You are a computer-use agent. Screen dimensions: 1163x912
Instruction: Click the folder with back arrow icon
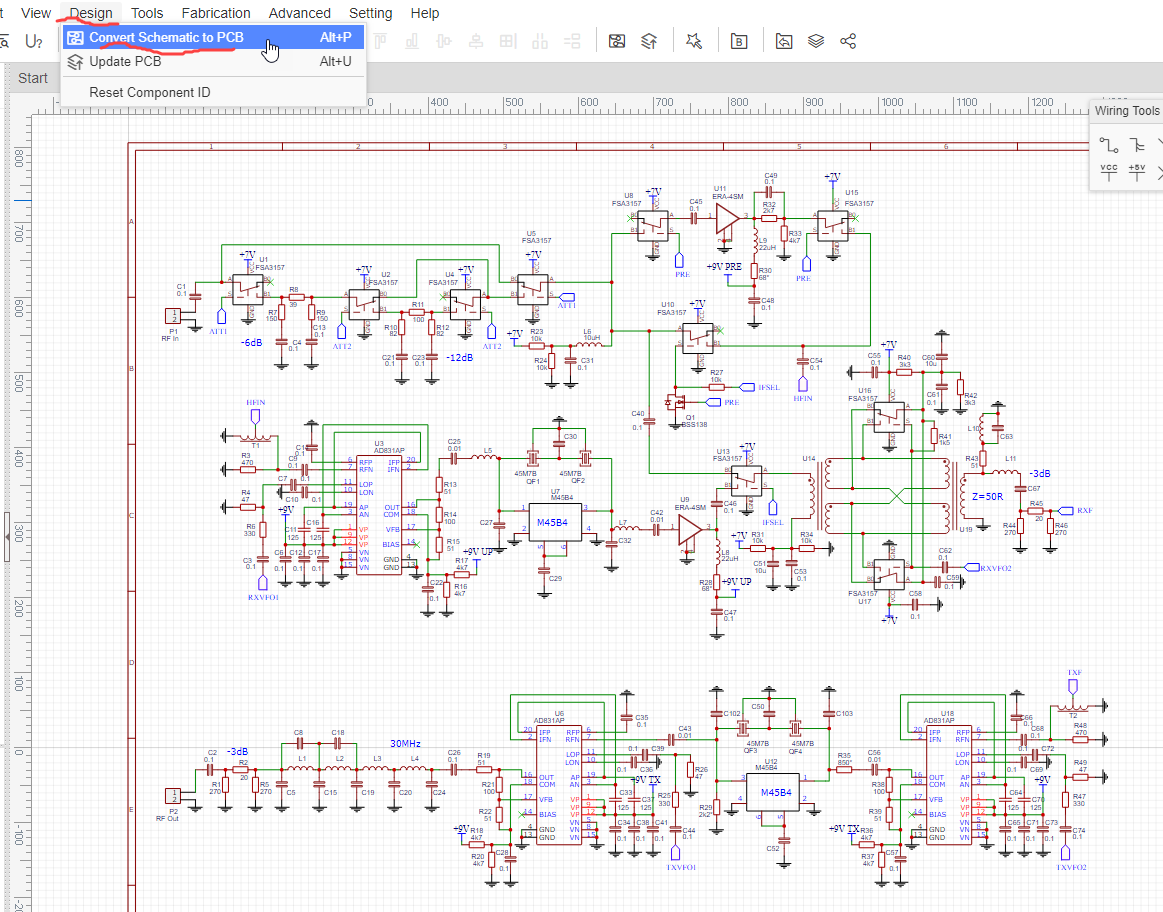coord(785,41)
